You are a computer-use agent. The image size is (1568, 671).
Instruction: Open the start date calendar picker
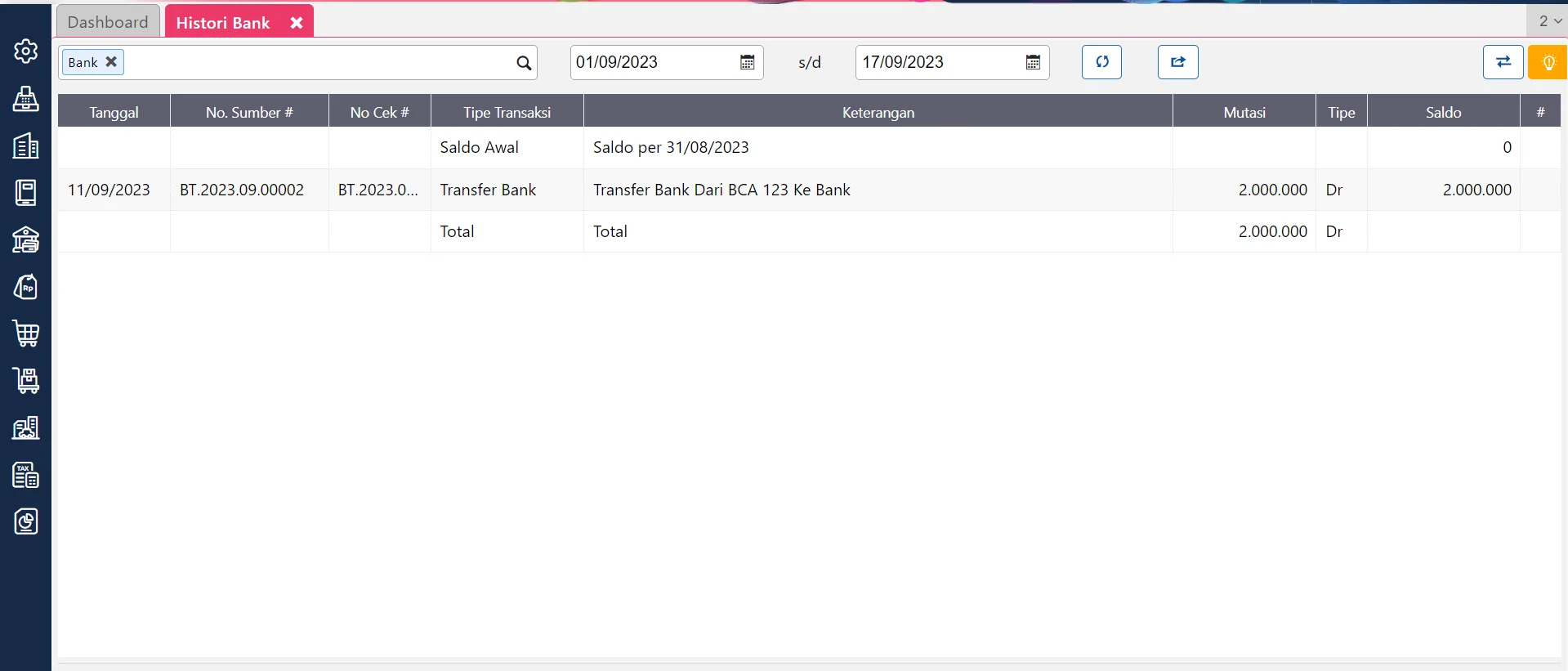click(x=747, y=63)
